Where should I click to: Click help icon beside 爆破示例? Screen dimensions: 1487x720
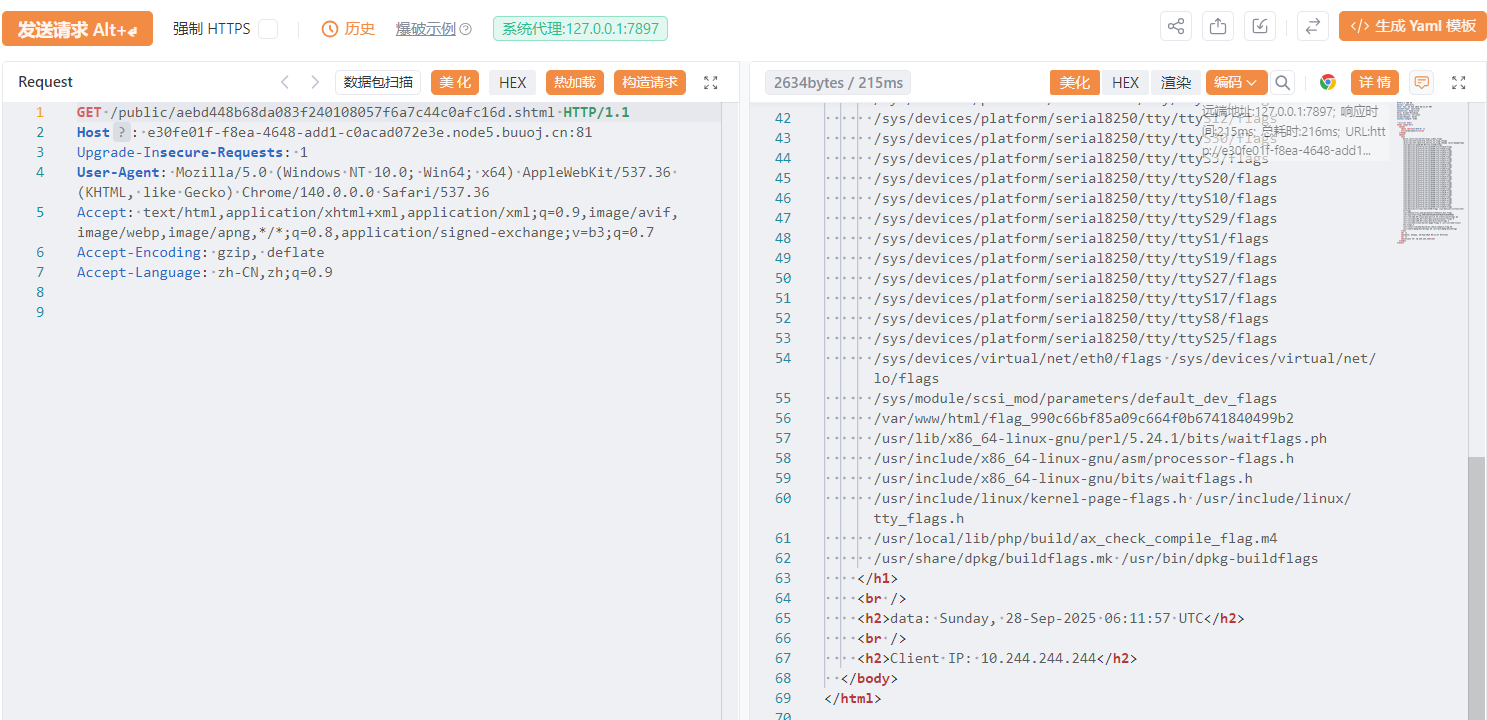(x=465, y=29)
